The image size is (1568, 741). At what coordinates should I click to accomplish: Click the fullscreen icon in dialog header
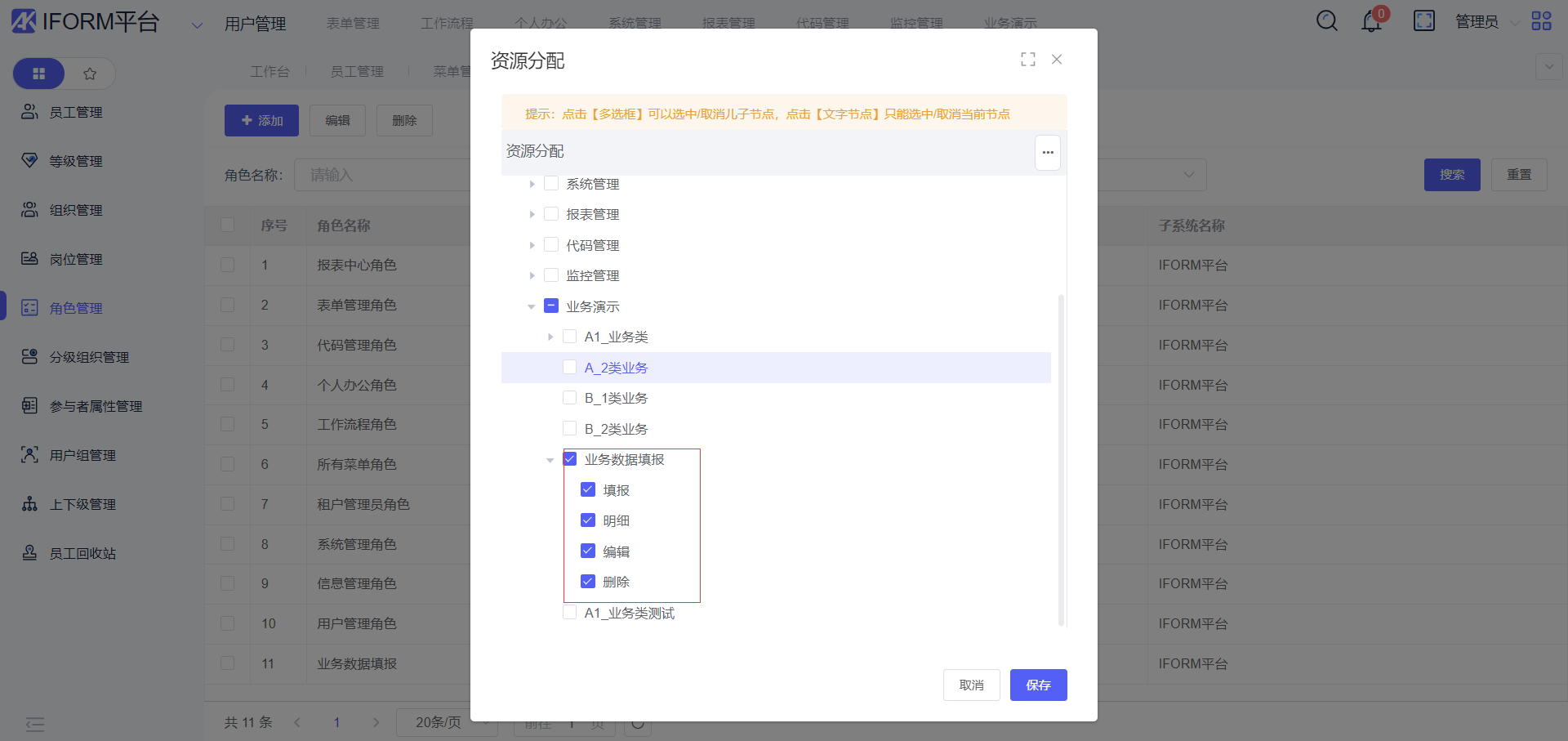coord(1027,60)
